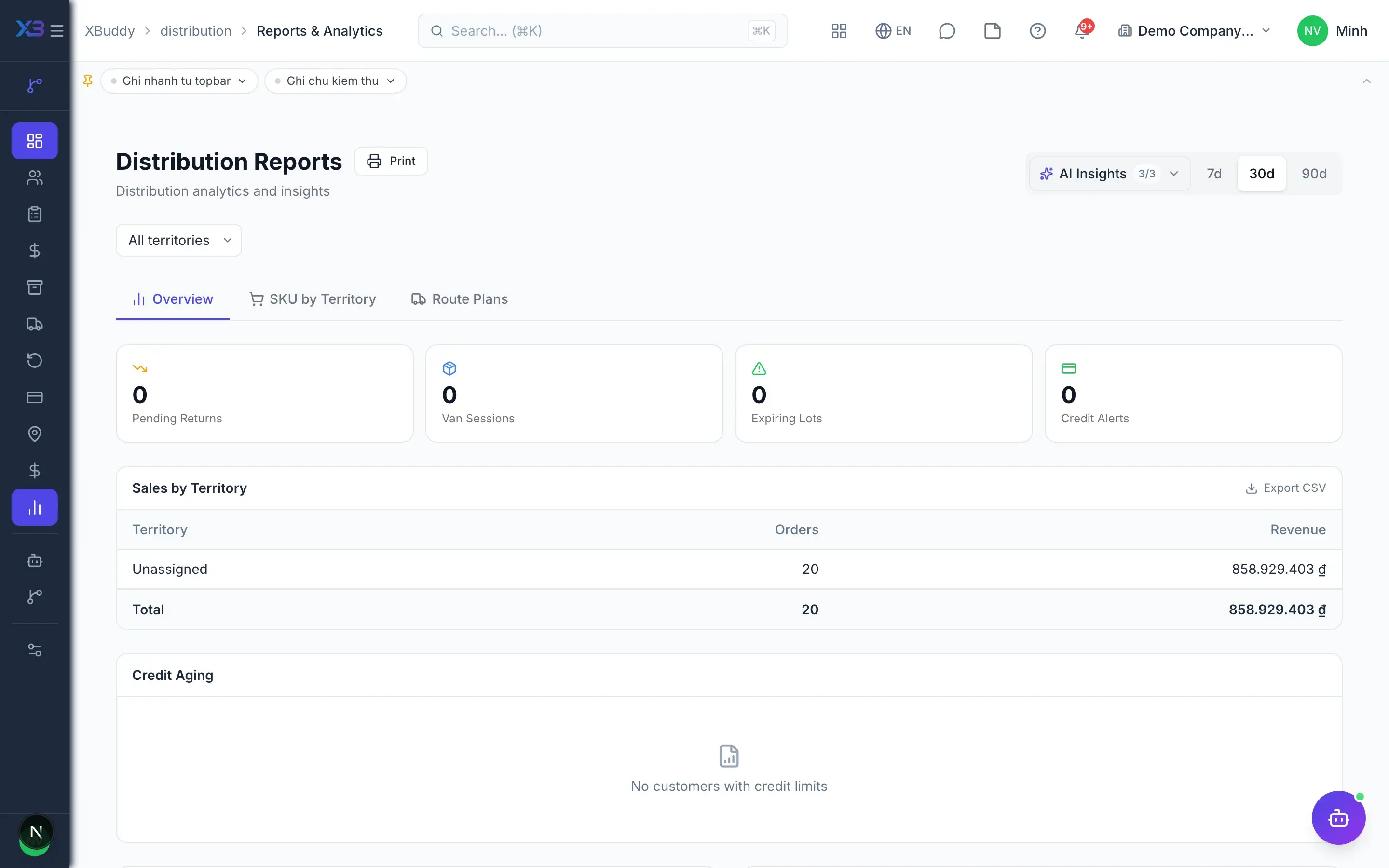Expand the AI Insights 3/3 dropdown

(1109, 174)
